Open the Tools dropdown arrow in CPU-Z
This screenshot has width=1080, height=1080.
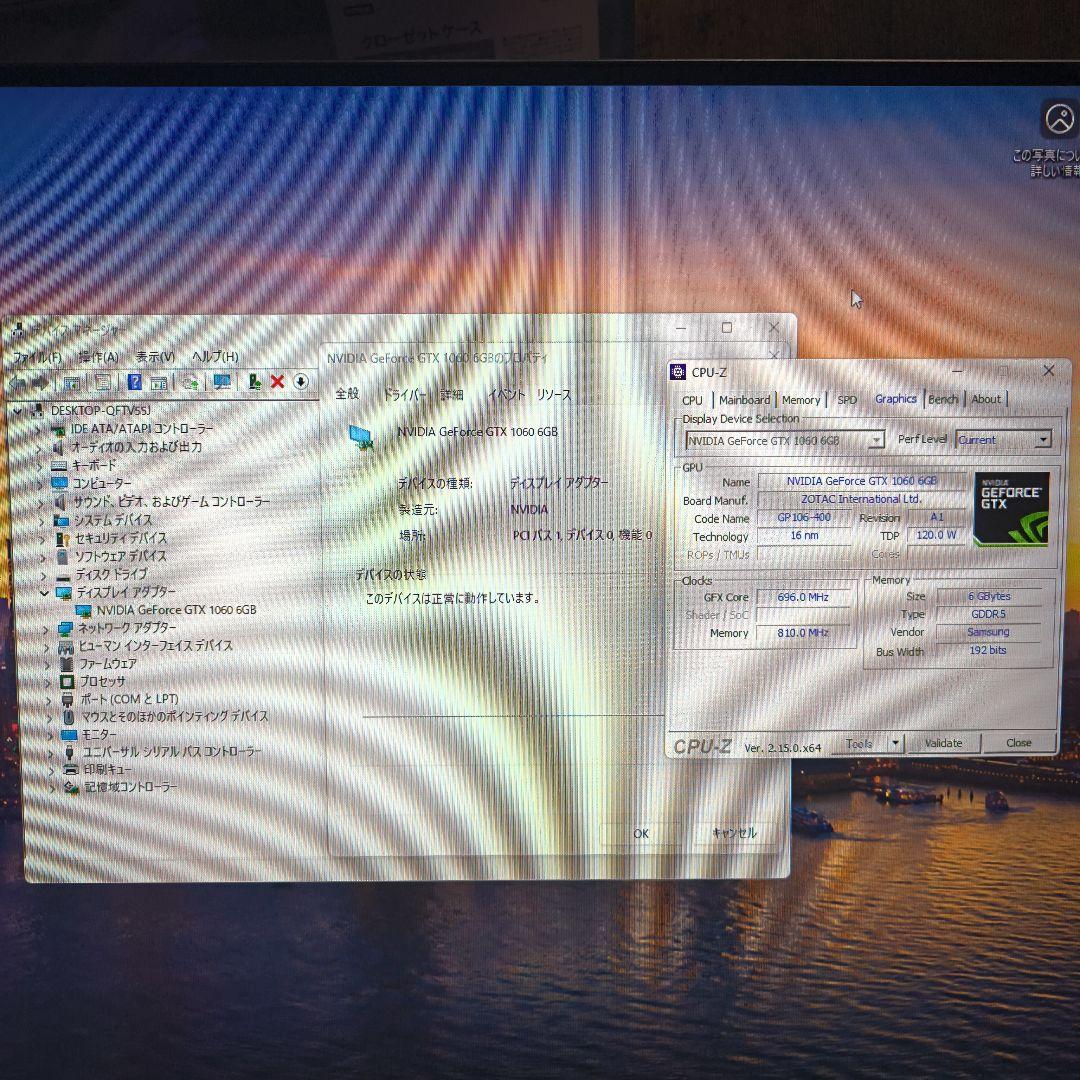coord(895,743)
